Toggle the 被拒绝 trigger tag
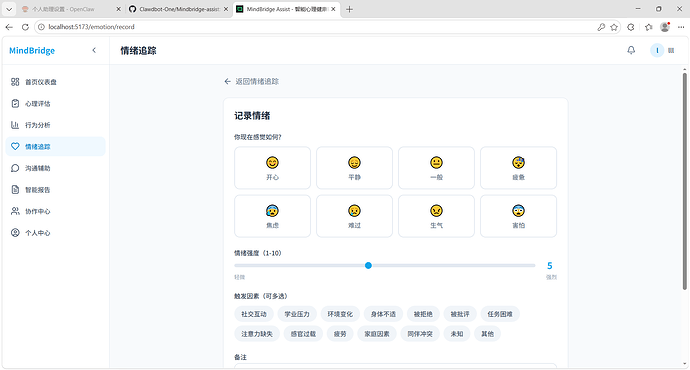 [423, 314]
